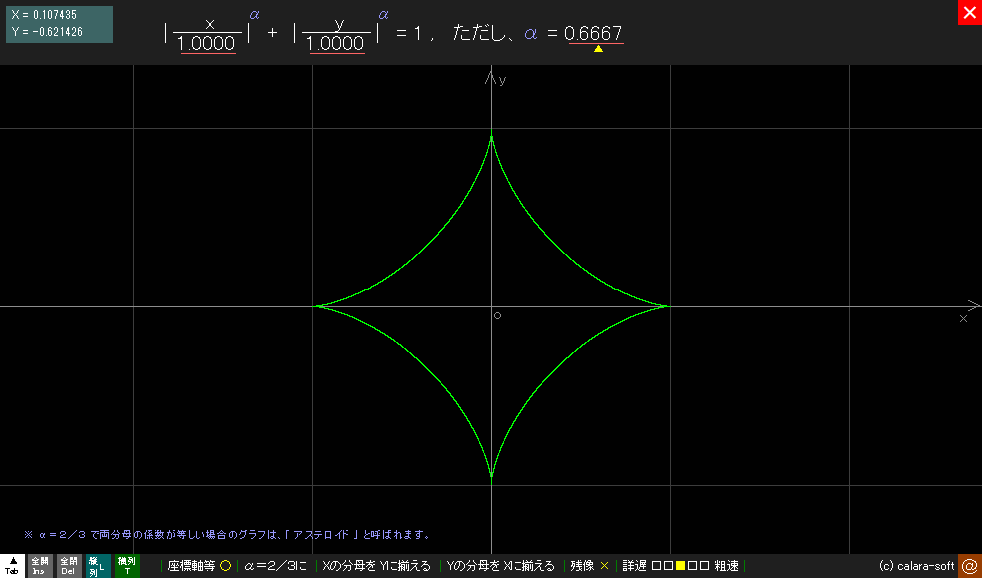
Task: Select the first box on the 詳遅 side
Action: pyautogui.click(x=656, y=566)
